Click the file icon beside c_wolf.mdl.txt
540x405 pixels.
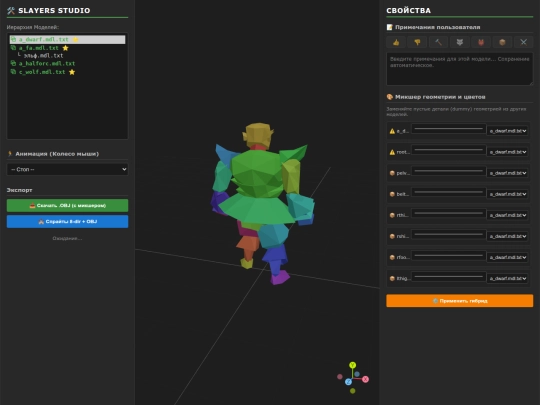click(13, 72)
